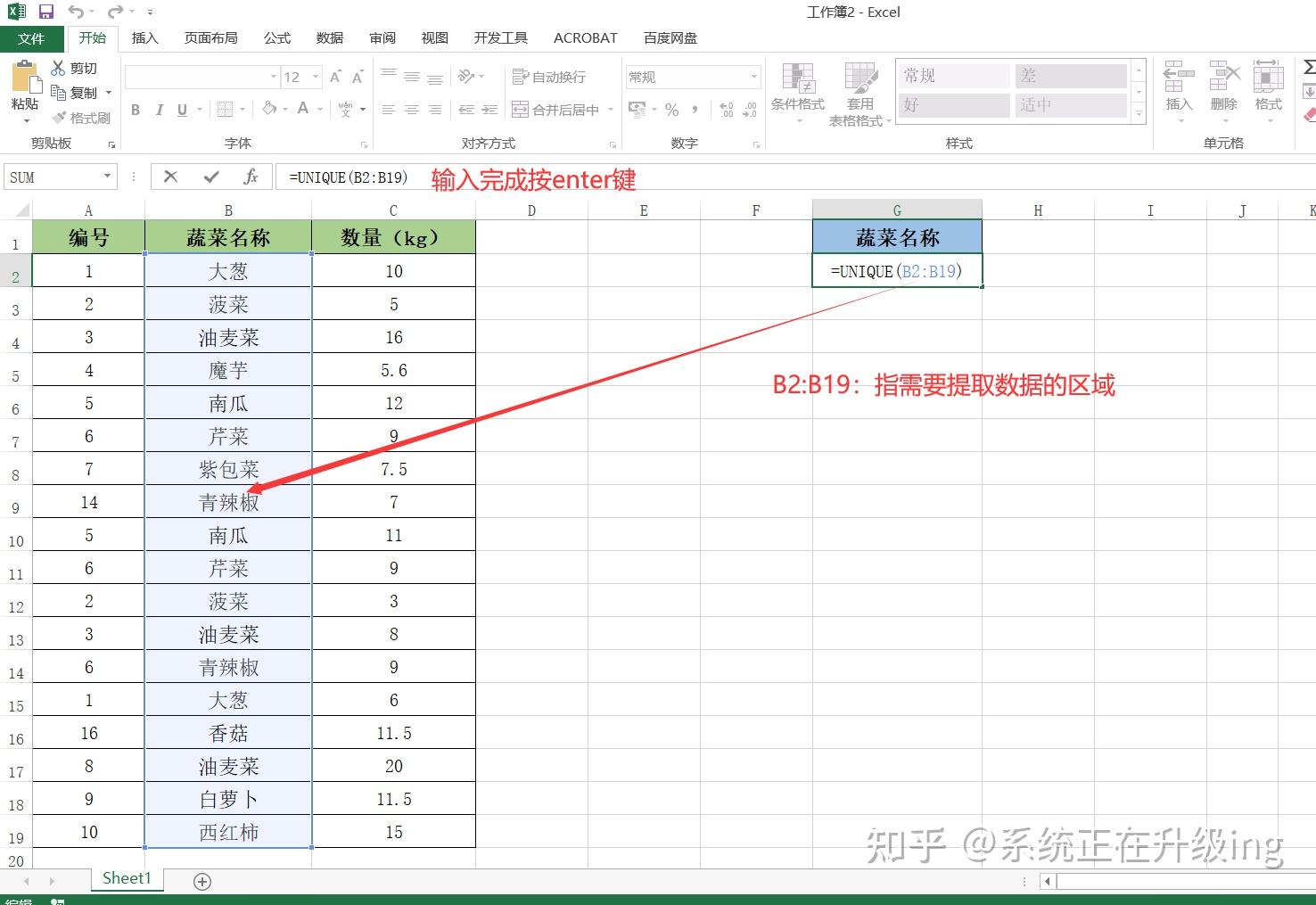
Task: Toggle Align Right
Action: [x=435, y=110]
